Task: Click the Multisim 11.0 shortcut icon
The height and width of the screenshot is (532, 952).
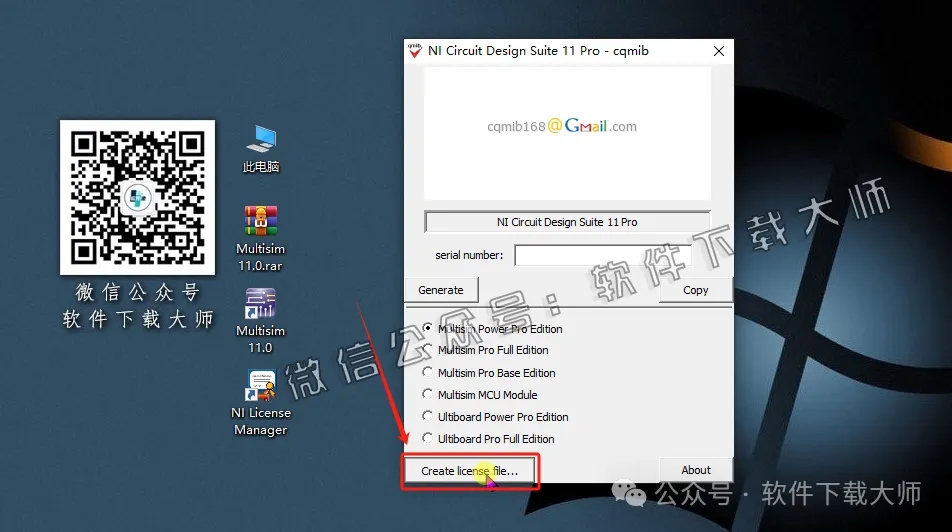Action: tap(260, 304)
